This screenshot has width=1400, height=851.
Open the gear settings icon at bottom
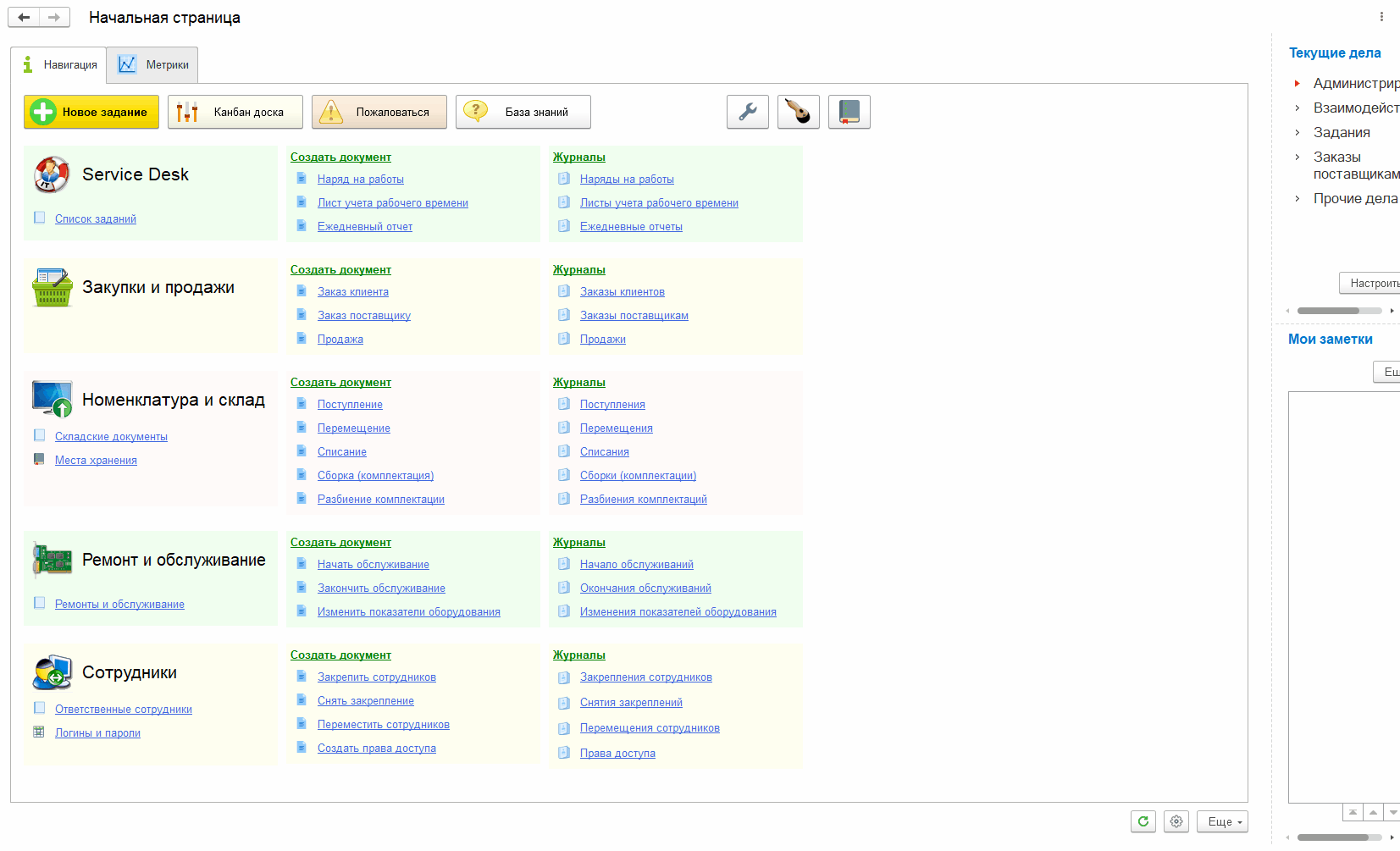[x=1176, y=821]
